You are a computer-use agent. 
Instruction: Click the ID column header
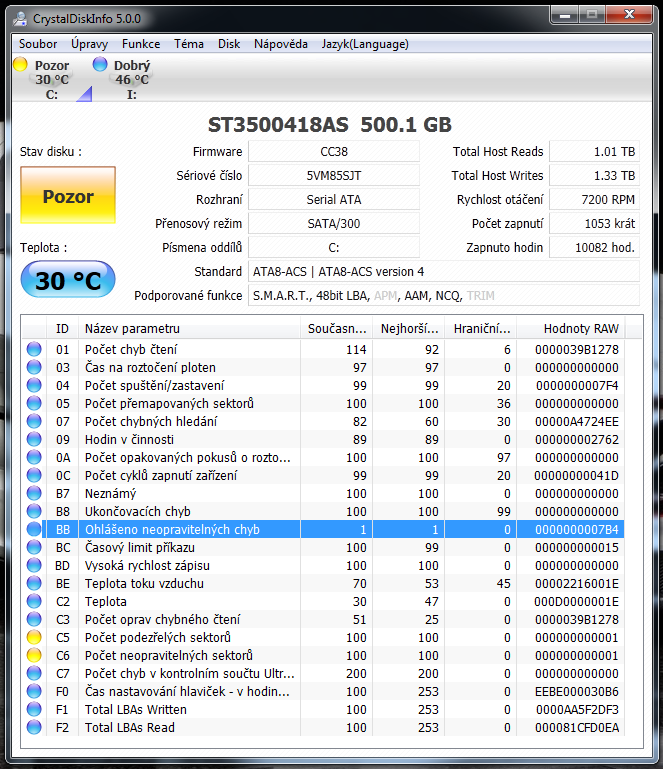62,329
